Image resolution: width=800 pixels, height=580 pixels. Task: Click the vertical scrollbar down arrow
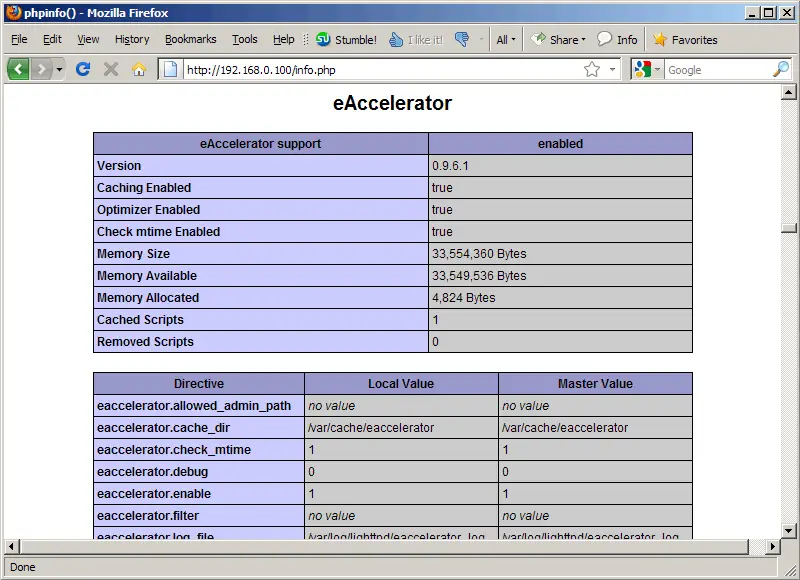coord(789,531)
